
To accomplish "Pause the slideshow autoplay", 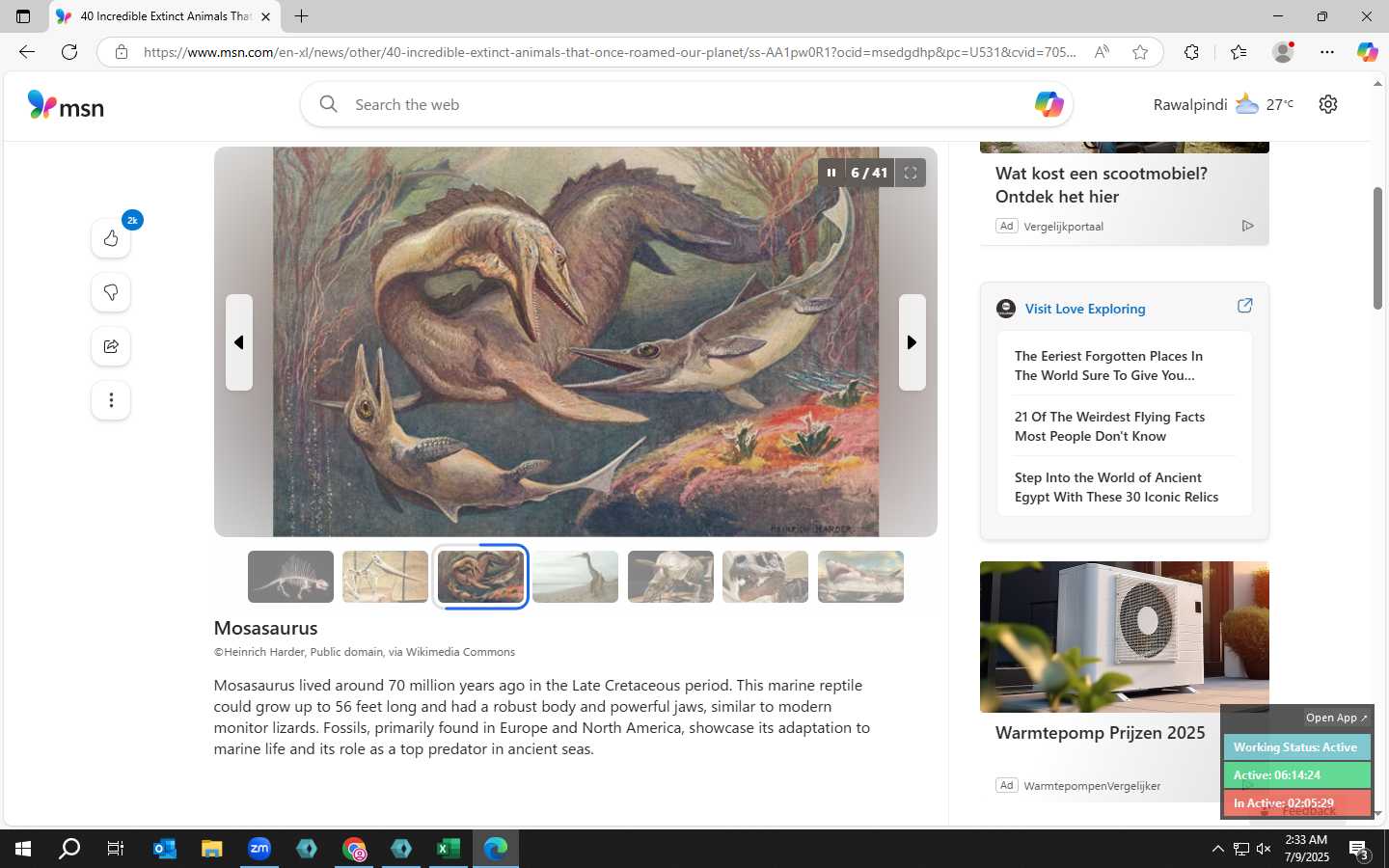I will [831, 173].
